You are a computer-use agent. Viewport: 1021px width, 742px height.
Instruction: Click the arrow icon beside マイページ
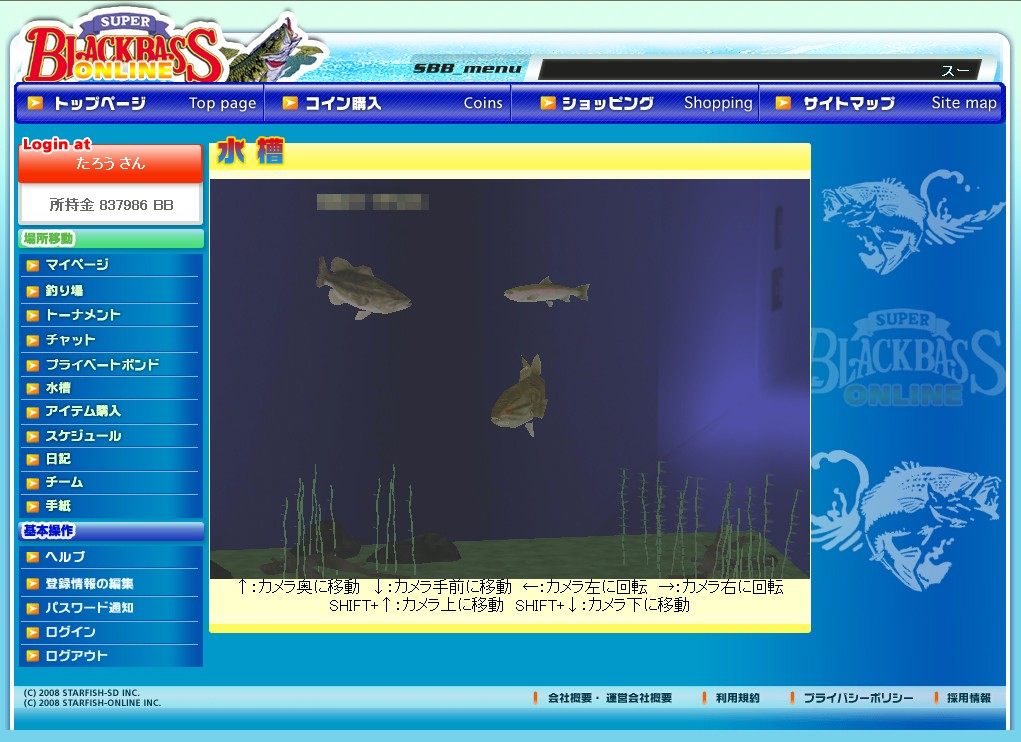[x=33, y=265]
